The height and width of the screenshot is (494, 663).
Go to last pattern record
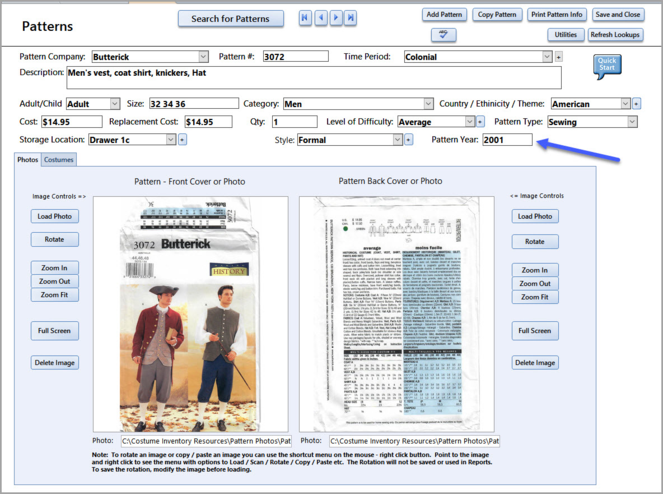pos(351,18)
